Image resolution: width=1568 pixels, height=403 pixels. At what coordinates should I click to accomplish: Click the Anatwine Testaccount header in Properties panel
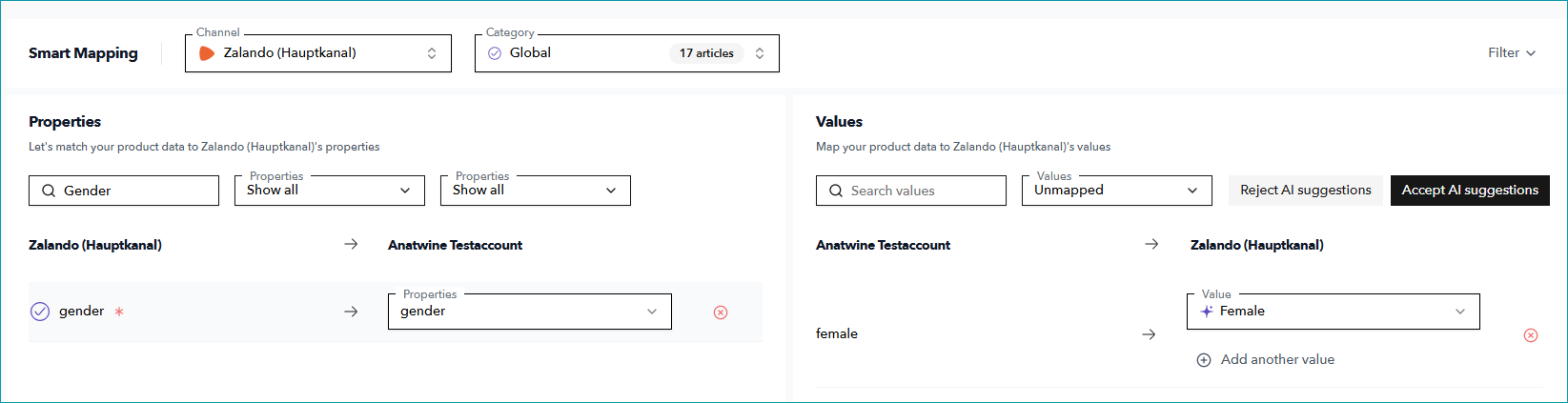click(x=455, y=246)
